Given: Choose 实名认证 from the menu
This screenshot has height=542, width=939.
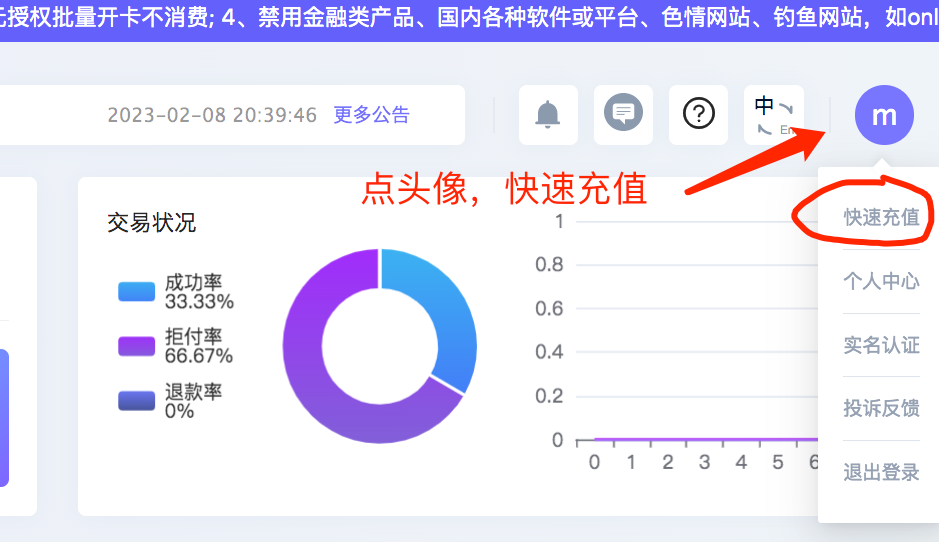Looking at the screenshot, I should pos(882,345).
